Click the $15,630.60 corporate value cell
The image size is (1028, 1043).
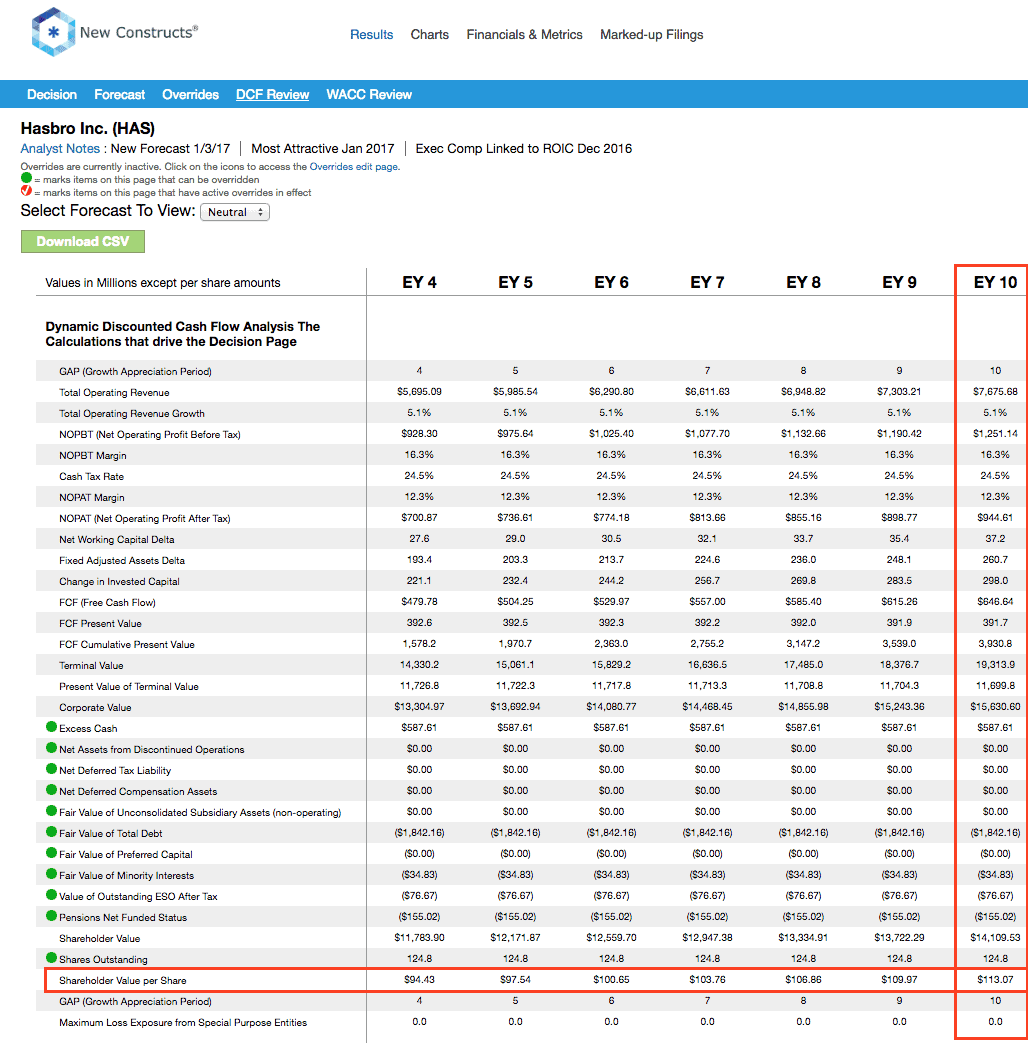click(995, 706)
